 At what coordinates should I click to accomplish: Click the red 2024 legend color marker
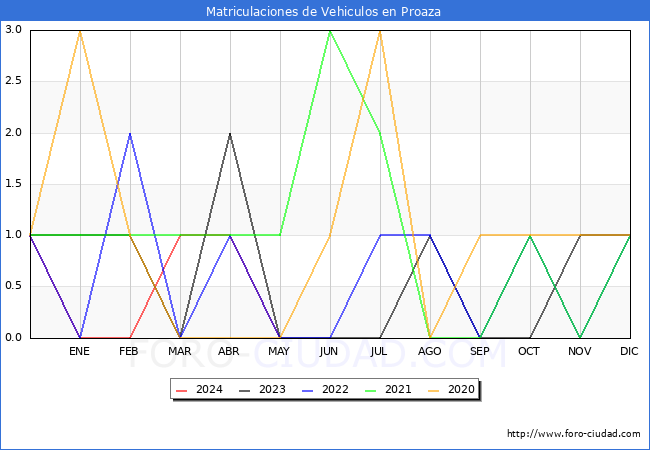[x=182, y=390]
